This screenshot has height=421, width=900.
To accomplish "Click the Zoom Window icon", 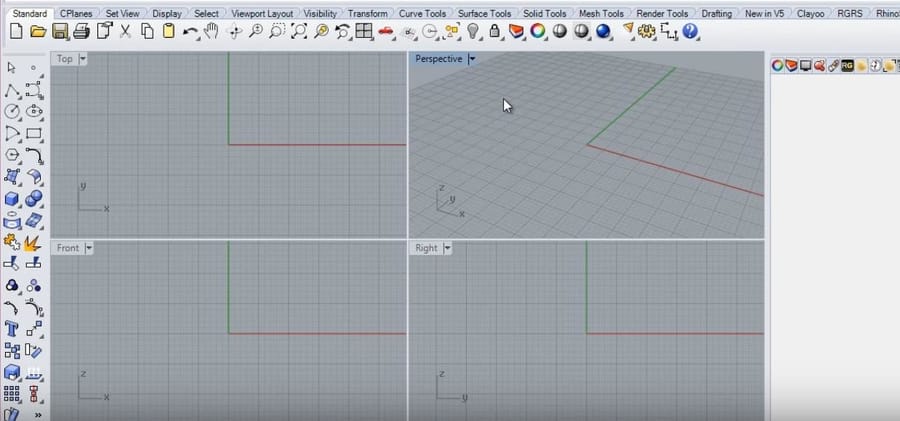I will [277, 31].
